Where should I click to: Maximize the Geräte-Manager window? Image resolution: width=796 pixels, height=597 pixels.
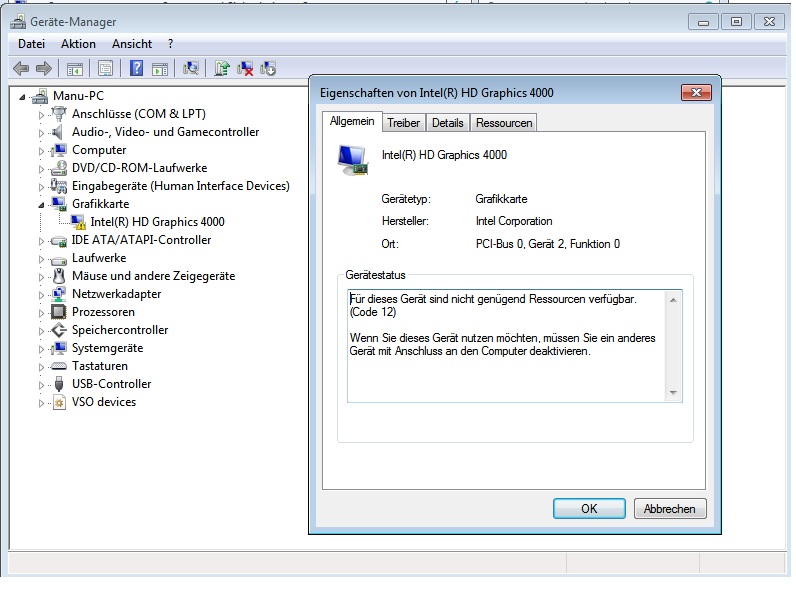736,21
